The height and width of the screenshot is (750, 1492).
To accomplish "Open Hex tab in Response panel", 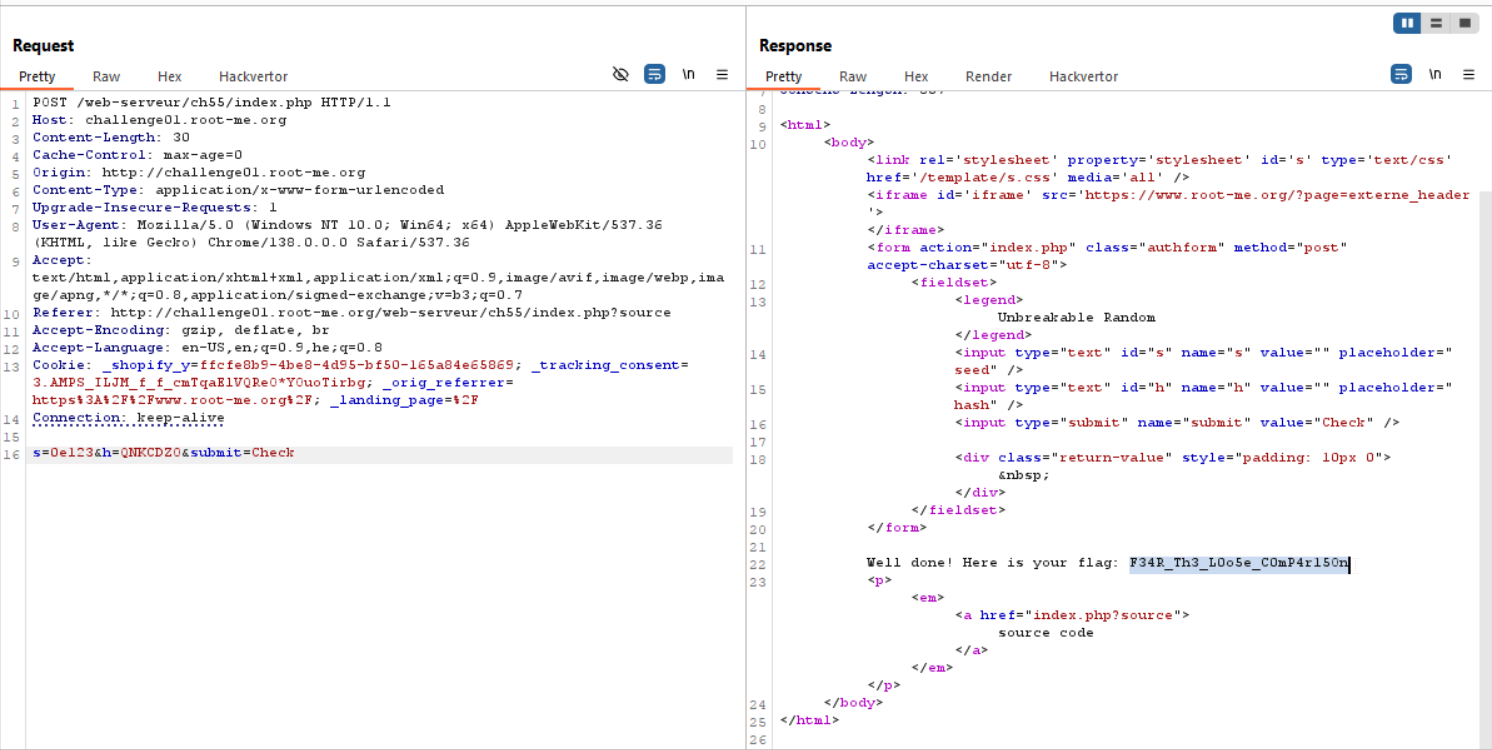I will (915, 76).
